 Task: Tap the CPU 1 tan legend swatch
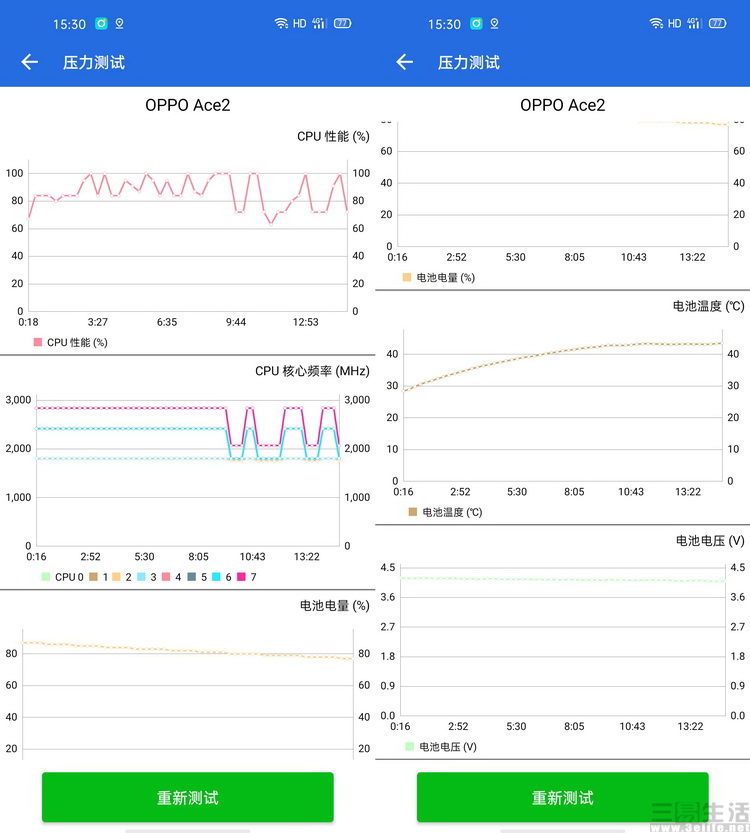(93, 576)
